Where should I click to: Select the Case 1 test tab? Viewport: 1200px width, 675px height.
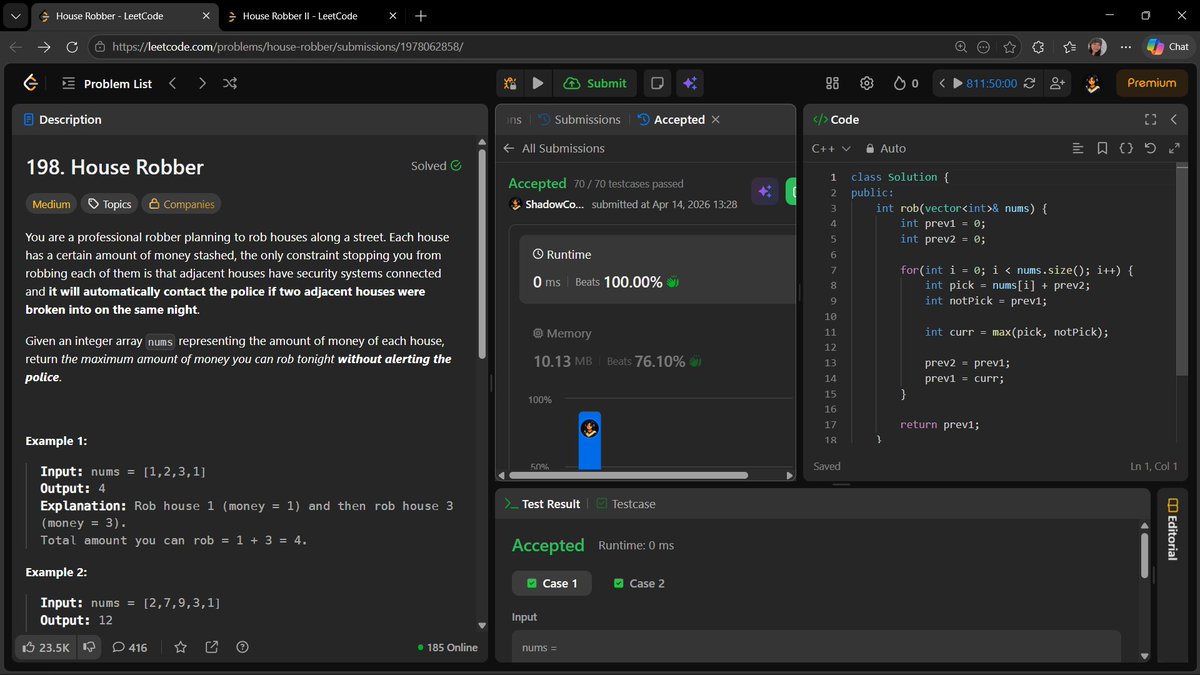tap(551, 583)
